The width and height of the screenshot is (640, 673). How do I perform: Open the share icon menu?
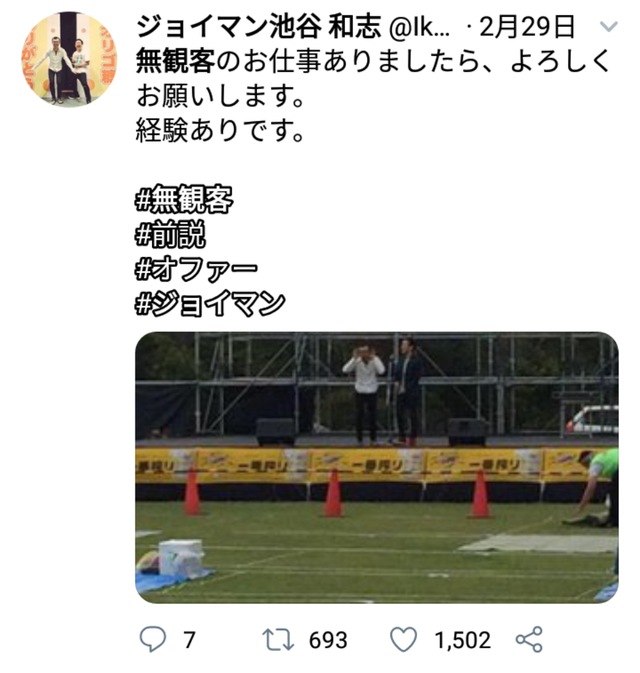pyautogui.click(x=529, y=640)
